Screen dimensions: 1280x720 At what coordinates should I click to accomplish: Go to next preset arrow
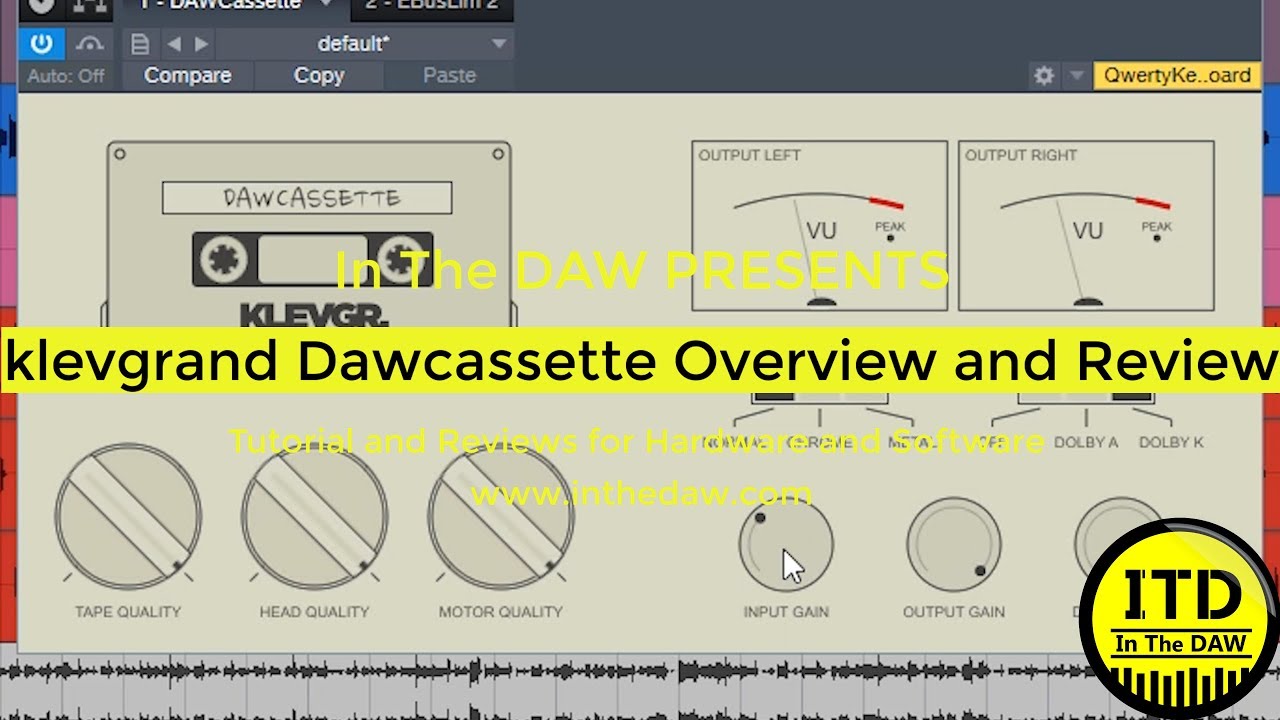point(202,44)
